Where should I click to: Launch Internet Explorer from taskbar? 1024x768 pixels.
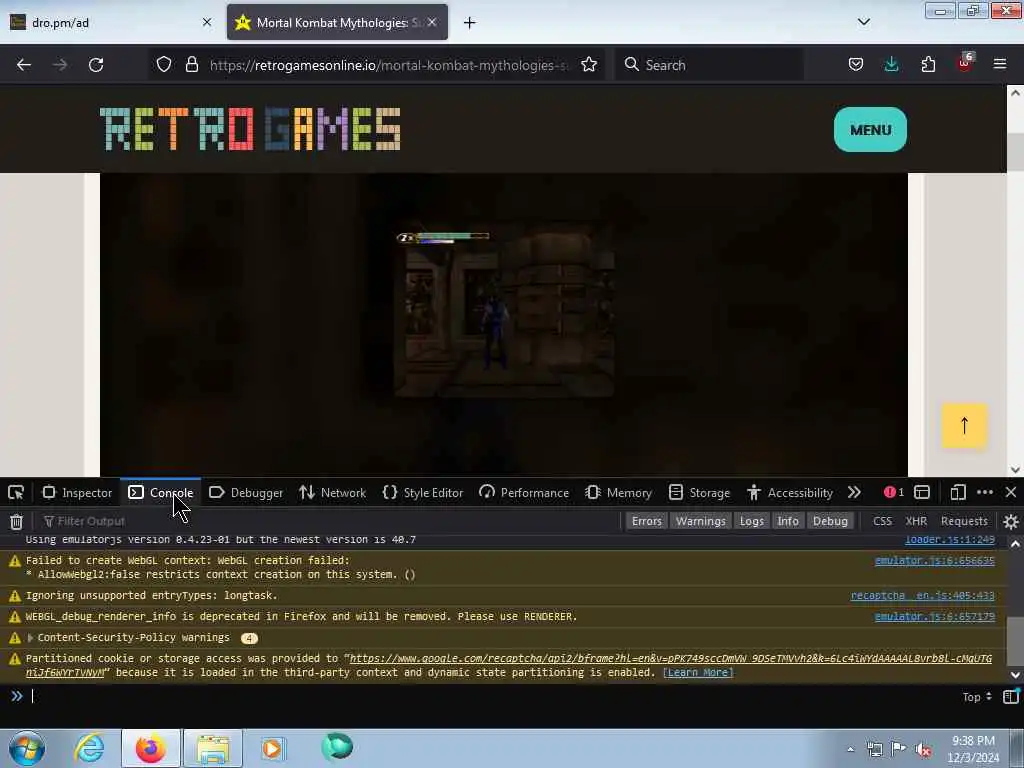point(89,748)
